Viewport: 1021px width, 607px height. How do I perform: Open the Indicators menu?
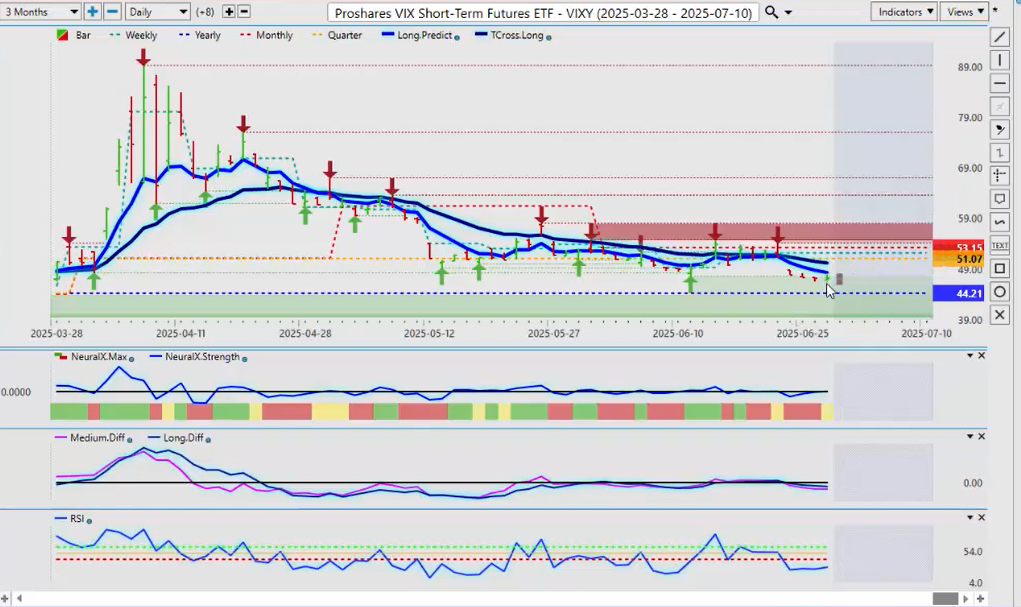903,12
